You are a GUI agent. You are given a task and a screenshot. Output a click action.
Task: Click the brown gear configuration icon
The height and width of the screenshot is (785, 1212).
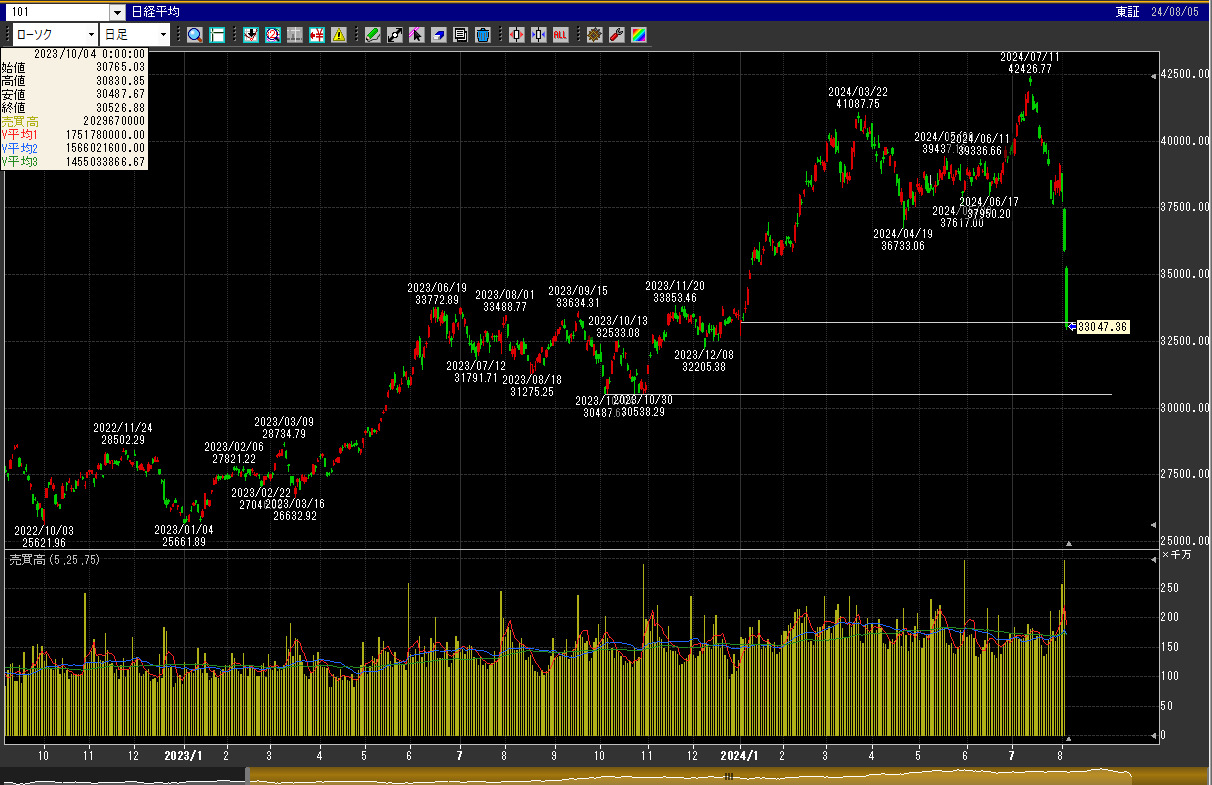pyautogui.click(x=594, y=35)
